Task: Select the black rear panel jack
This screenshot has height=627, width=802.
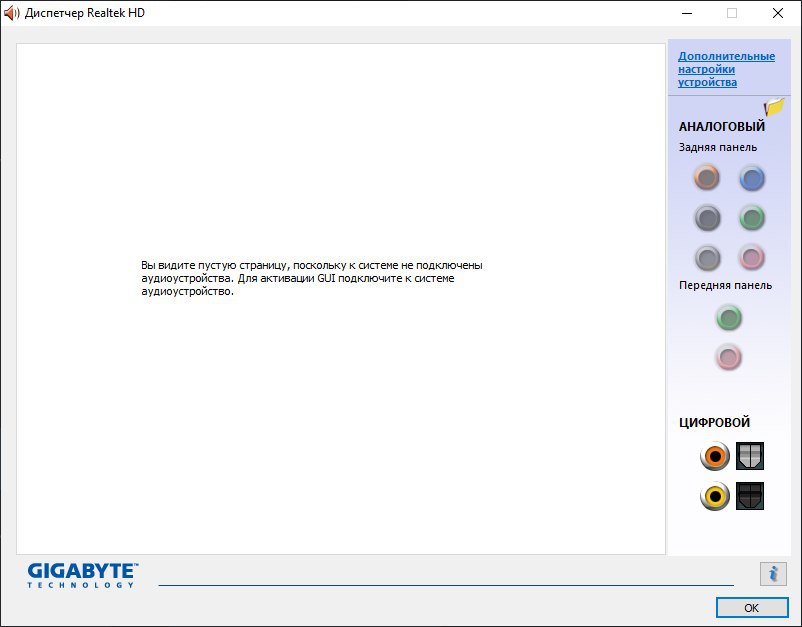Action: [x=707, y=218]
